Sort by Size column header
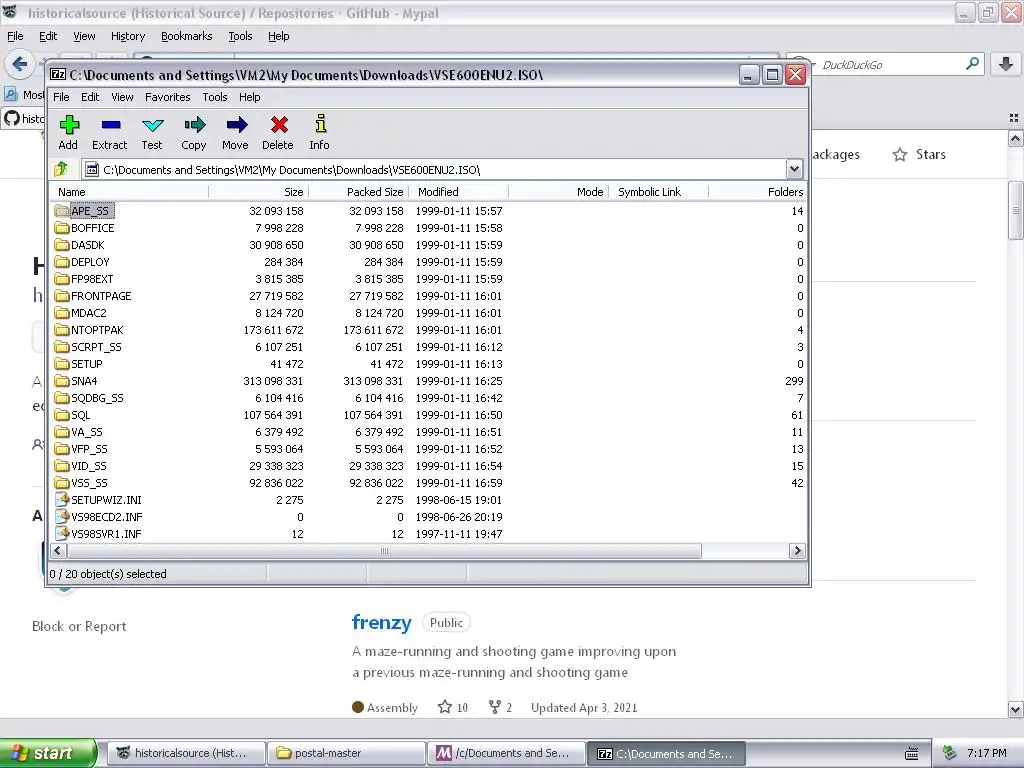 [x=259, y=192]
